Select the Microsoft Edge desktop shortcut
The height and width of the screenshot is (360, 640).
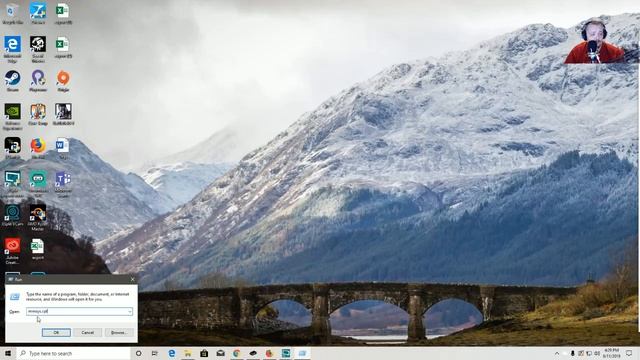pyautogui.click(x=13, y=49)
